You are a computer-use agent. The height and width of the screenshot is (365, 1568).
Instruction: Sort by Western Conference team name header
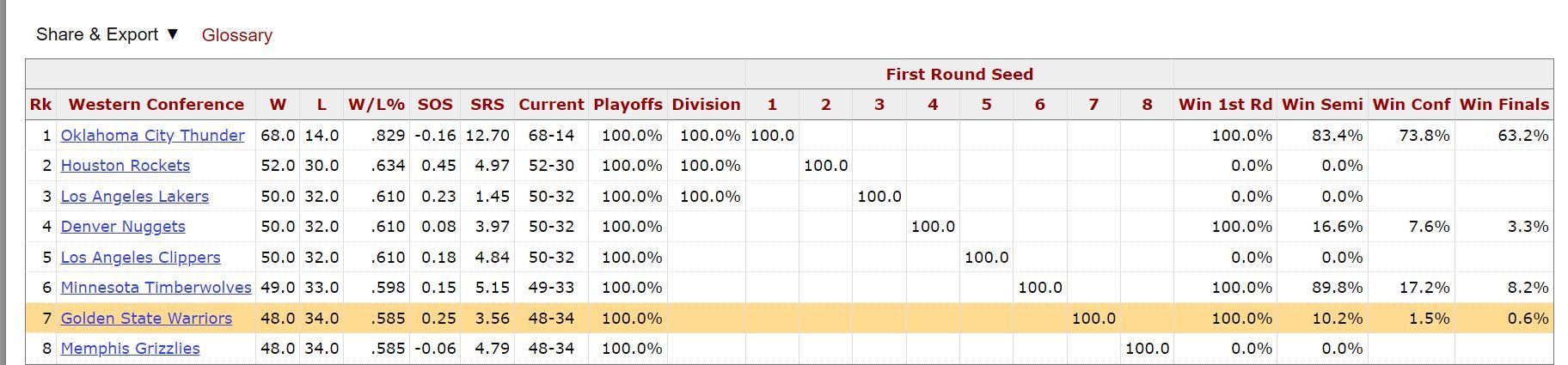(x=156, y=105)
